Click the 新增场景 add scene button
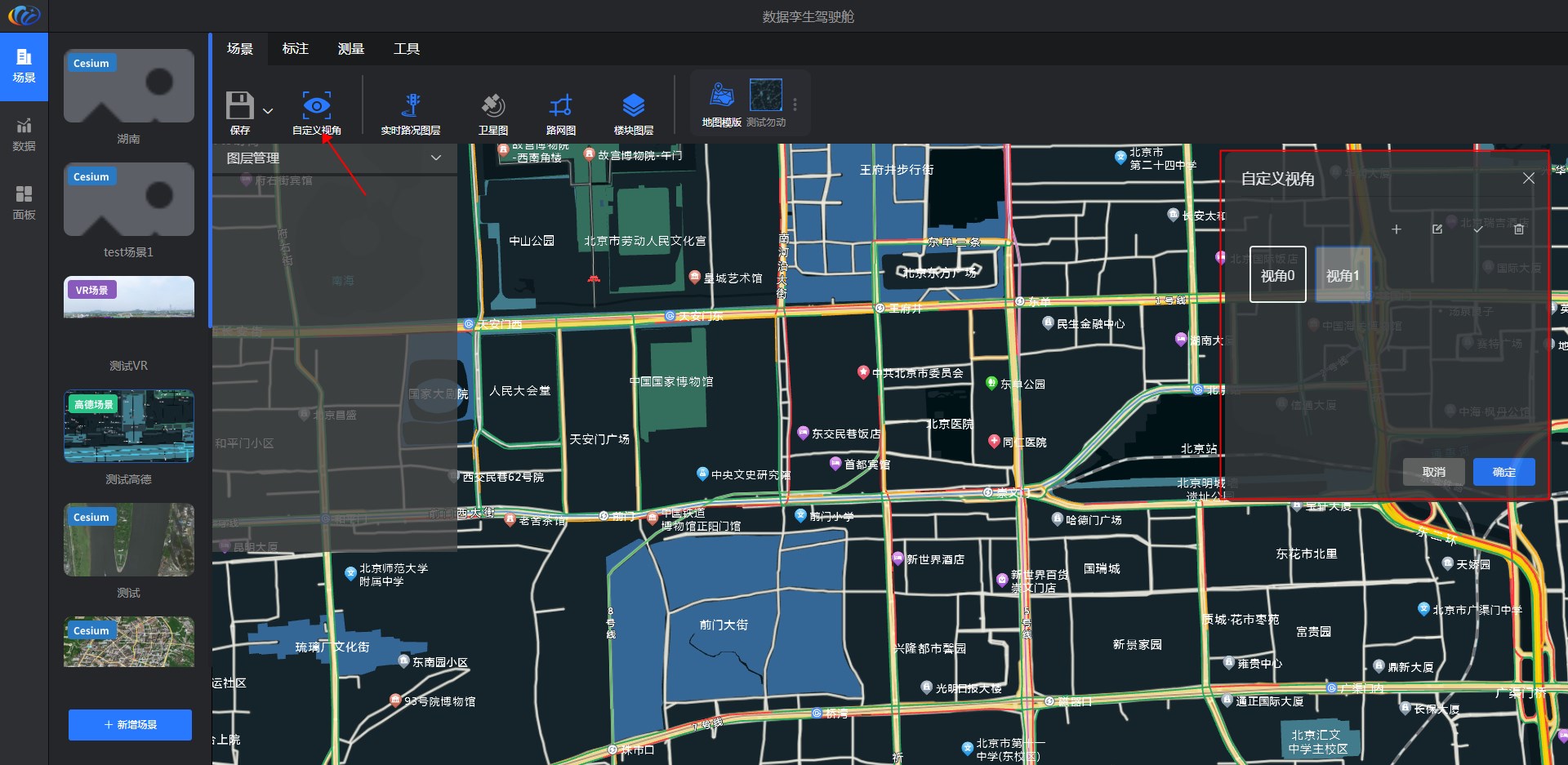This screenshot has height=765, width=1568. click(x=130, y=724)
